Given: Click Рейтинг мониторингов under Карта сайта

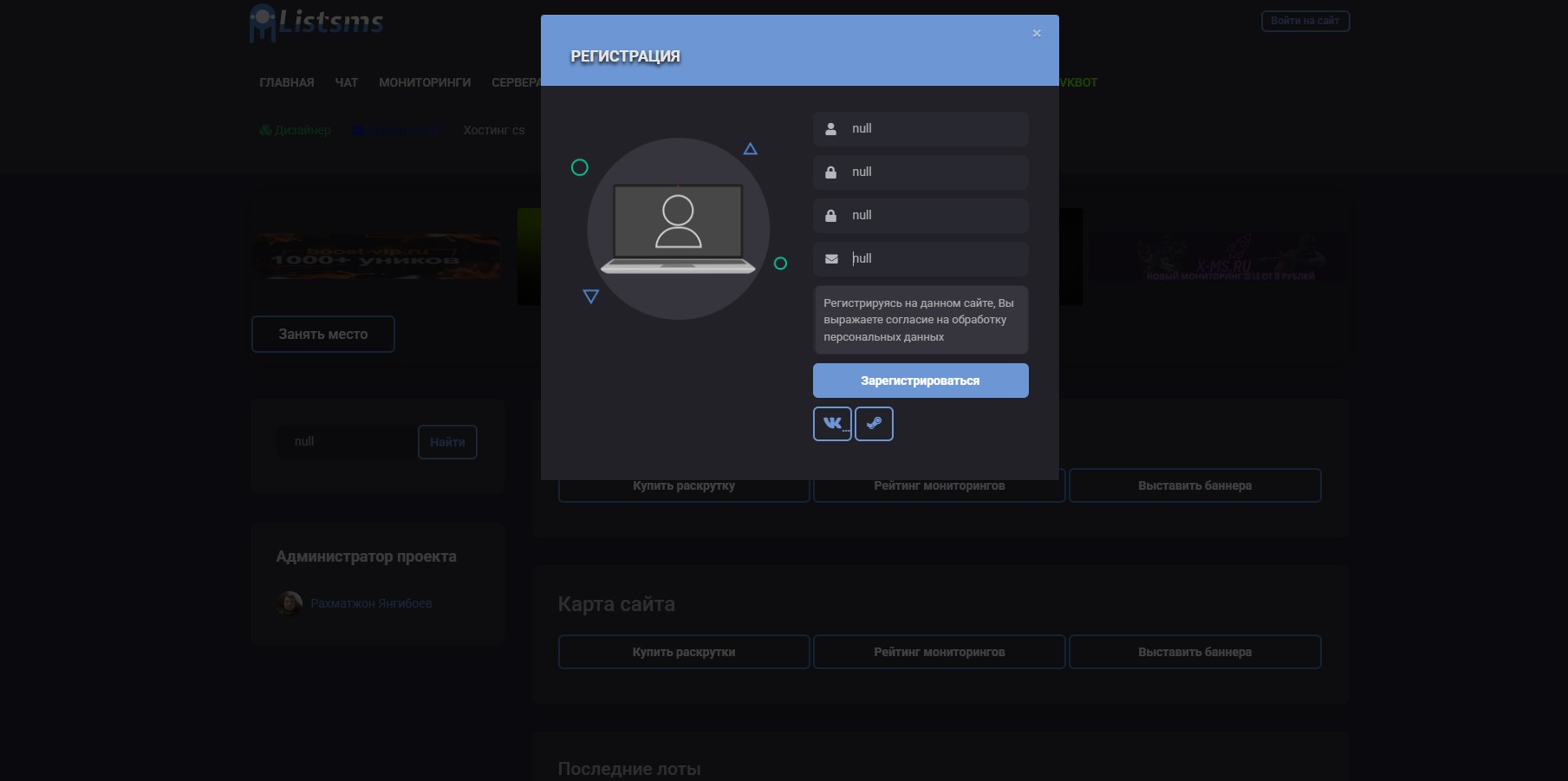Looking at the screenshot, I should [939, 652].
